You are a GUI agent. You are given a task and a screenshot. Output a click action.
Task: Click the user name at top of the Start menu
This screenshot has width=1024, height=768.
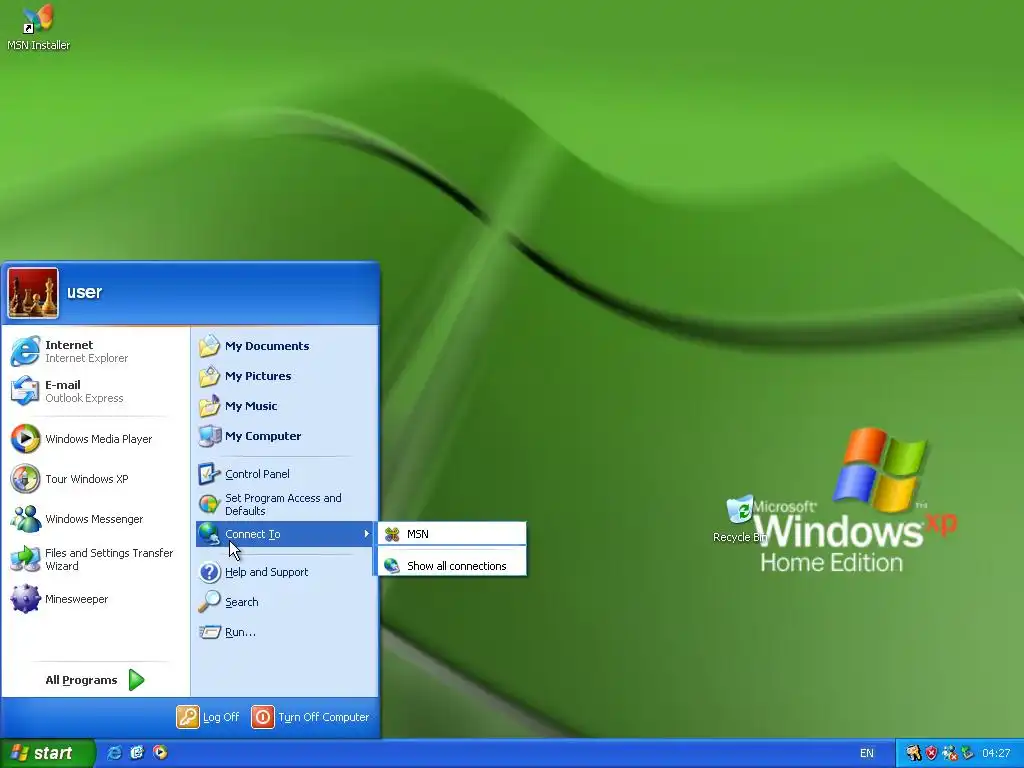84,292
